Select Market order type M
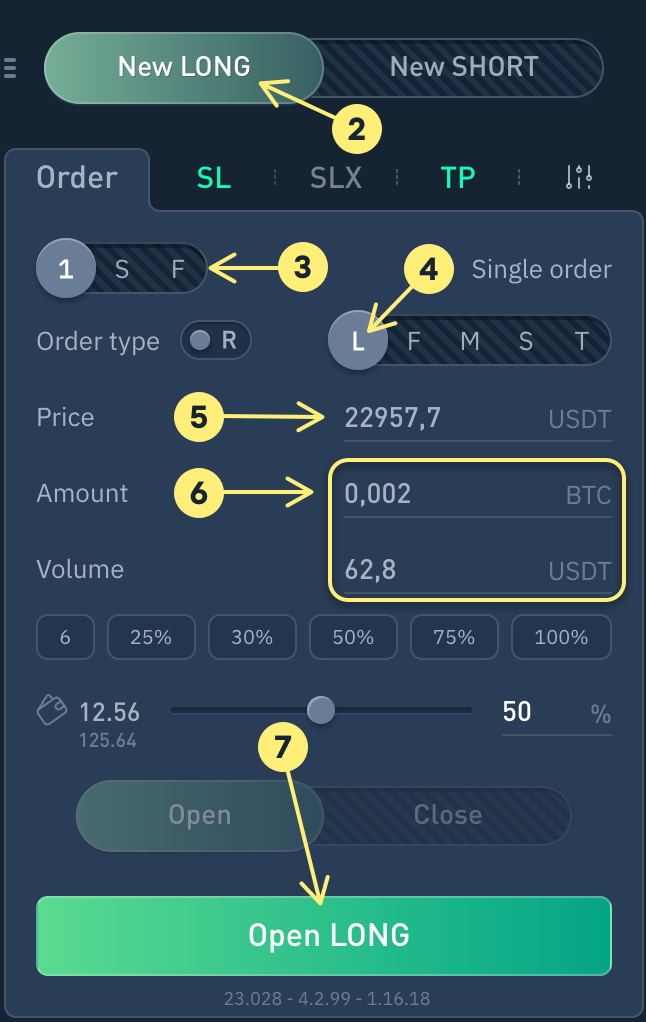Screen dimensions: 646x1022 pyautogui.click(x=470, y=342)
